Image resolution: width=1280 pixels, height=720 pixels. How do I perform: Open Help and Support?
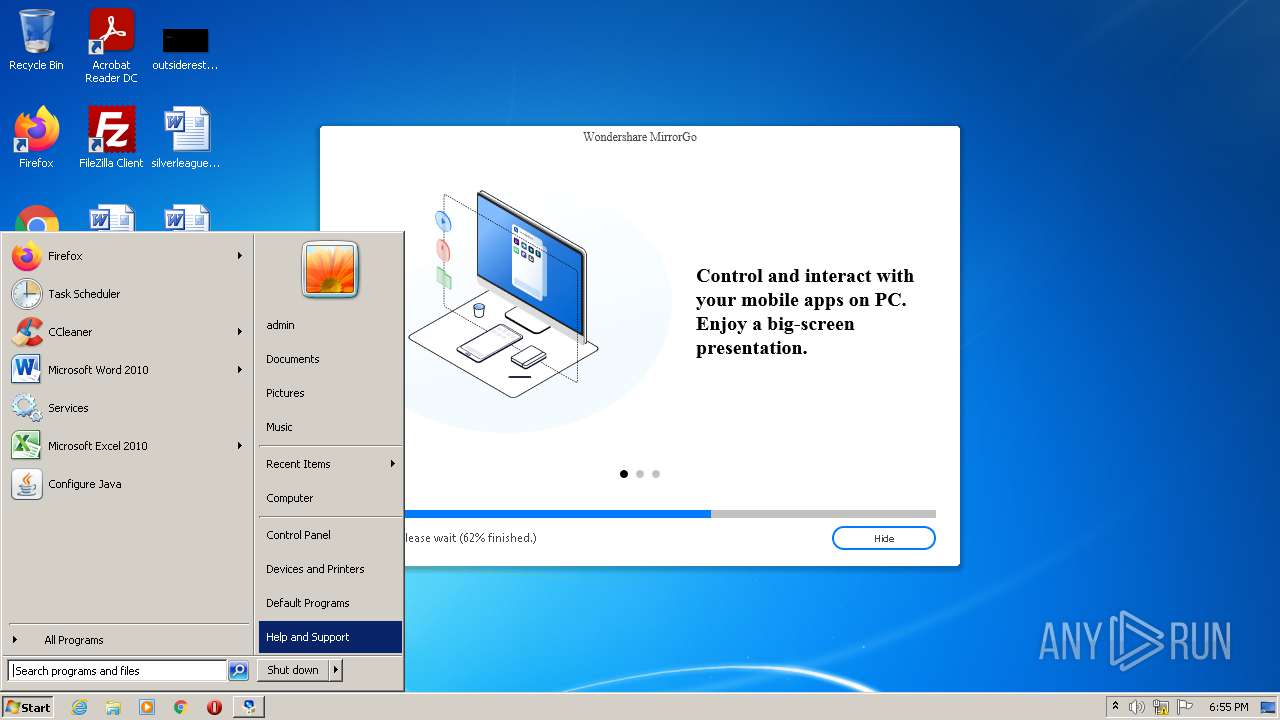click(330, 637)
